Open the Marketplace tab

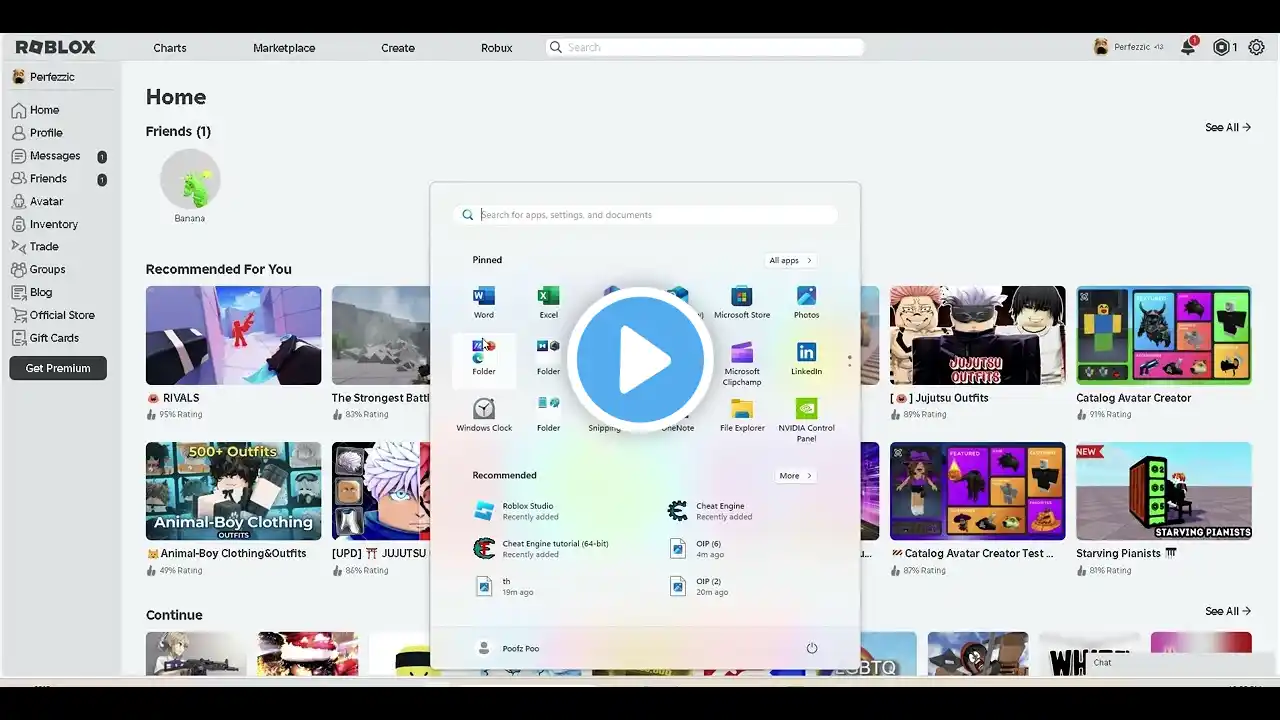[284, 48]
